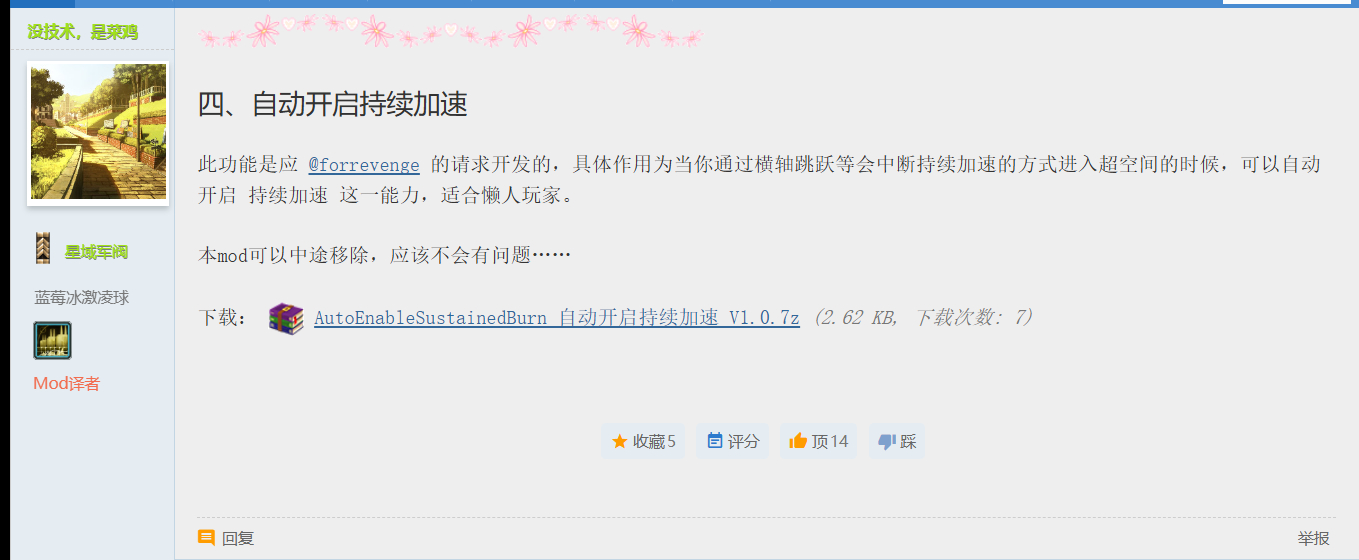Click the RAR archive attachment icon
Screen dimensions: 1359x560
[x=286, y=318]
